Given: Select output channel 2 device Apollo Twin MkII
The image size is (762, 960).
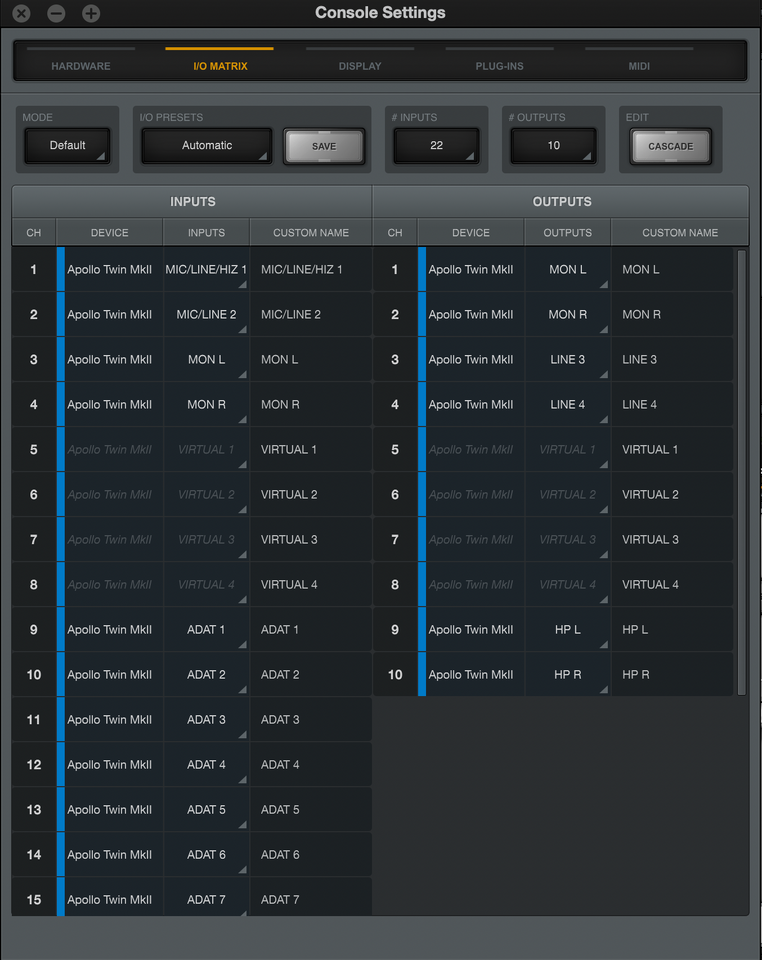Looking at the screenshot, I should coord(471,315).
